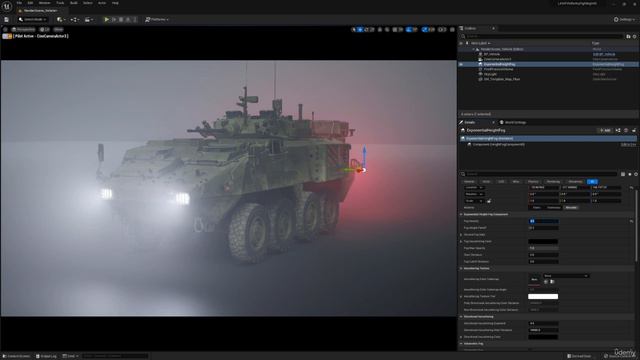Click the General filter tab in Details
The image size is (640, 360).
[469, 182]
